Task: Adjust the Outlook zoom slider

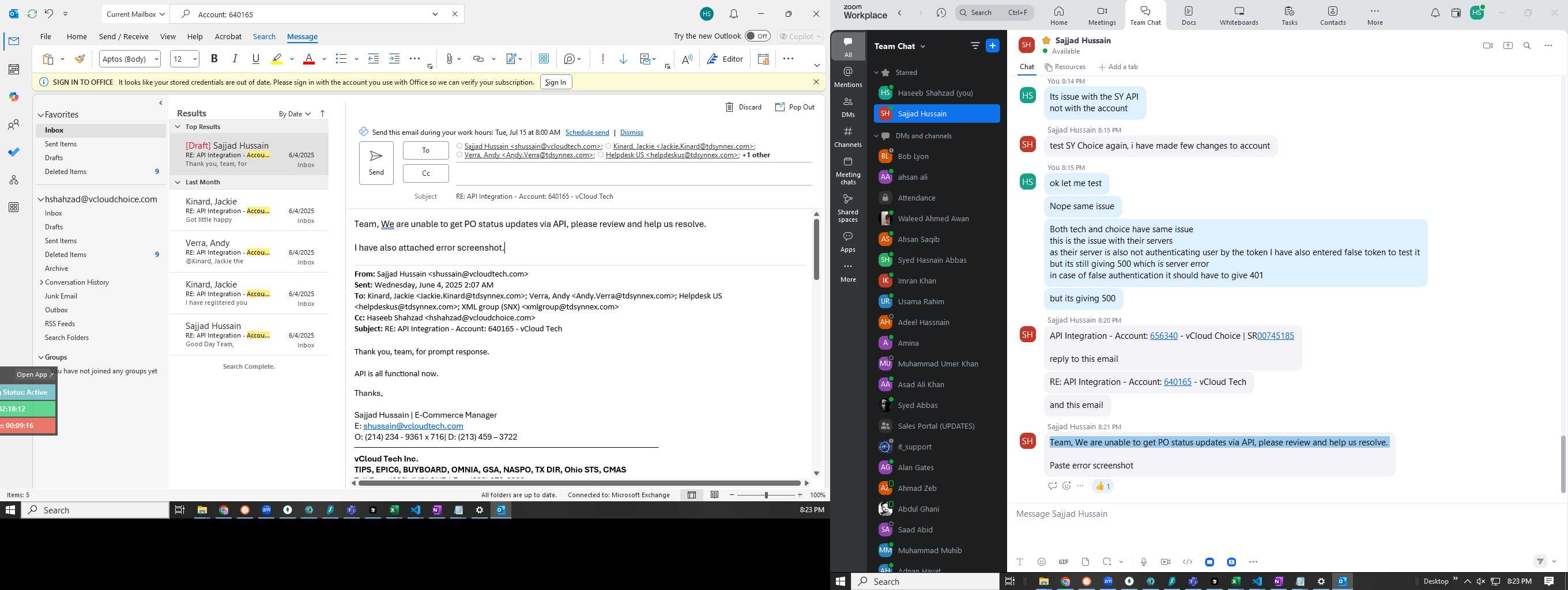Action: click(x=766, y=495)
